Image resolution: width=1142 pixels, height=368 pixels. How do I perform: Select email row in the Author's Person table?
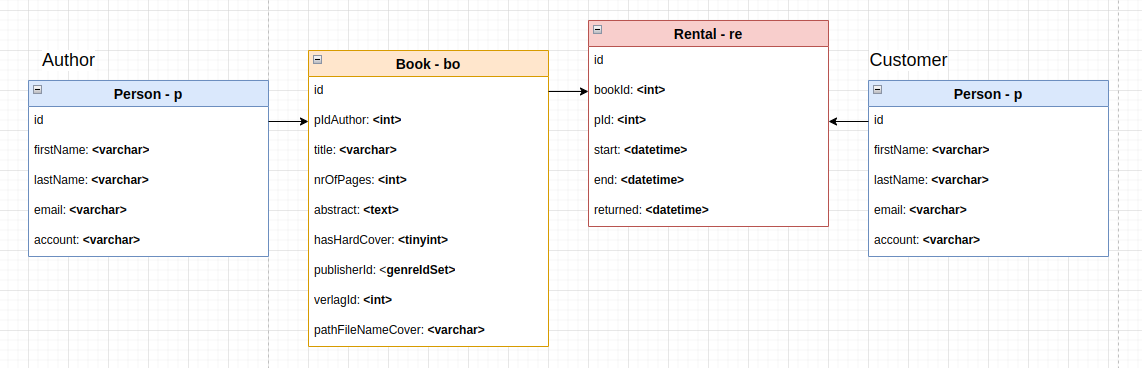coord(149,210)
